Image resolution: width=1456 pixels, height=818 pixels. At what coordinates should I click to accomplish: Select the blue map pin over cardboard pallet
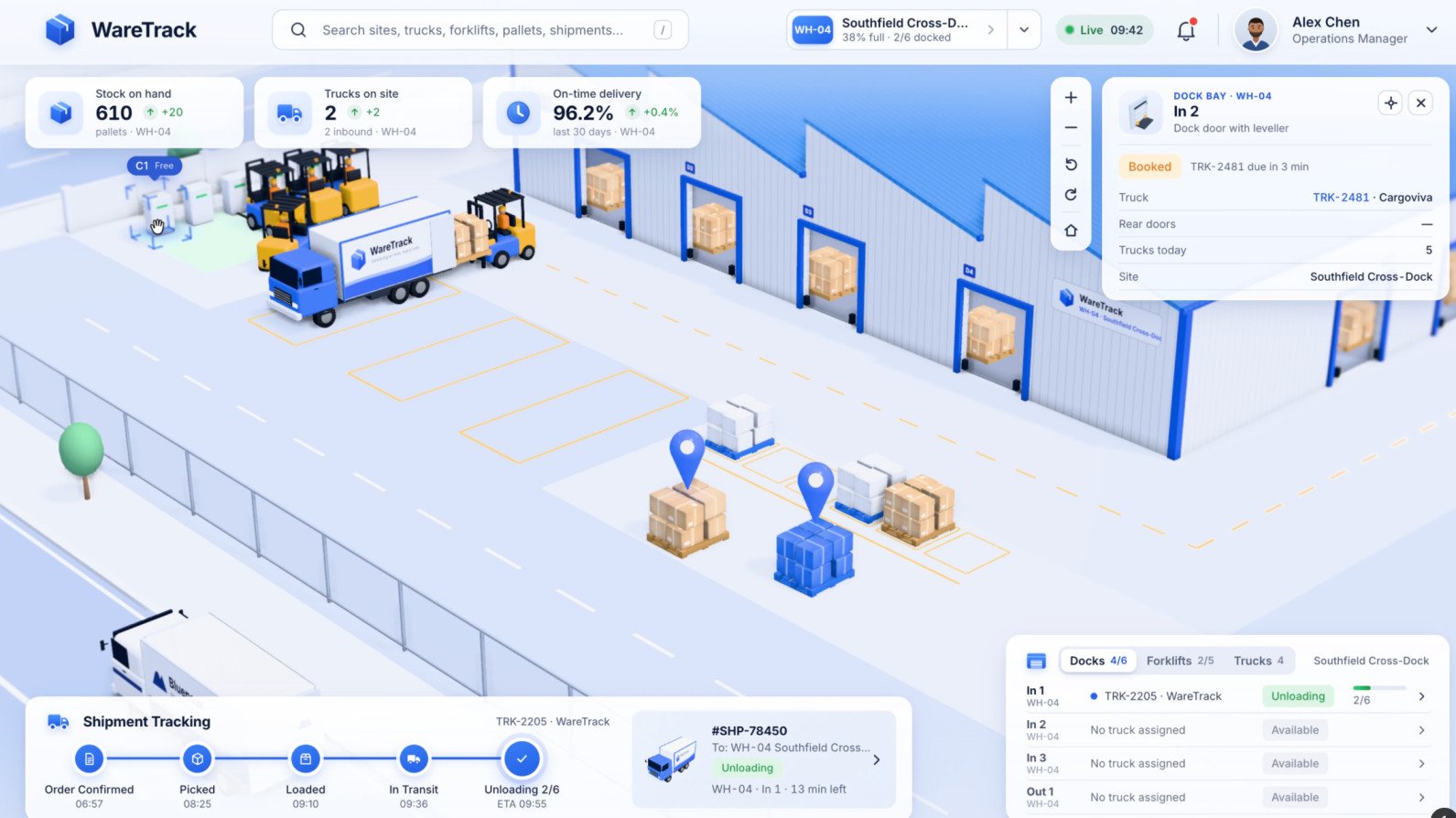point(686,457)
